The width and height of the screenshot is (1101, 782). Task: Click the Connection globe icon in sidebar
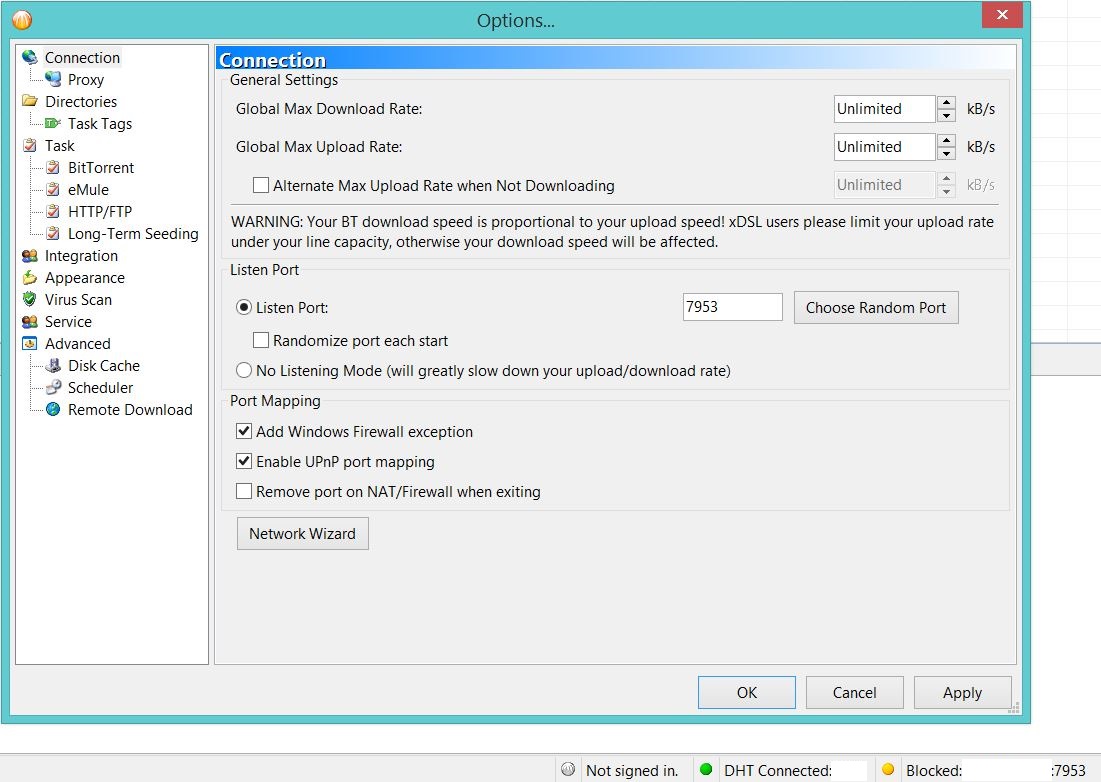(29, 58)
